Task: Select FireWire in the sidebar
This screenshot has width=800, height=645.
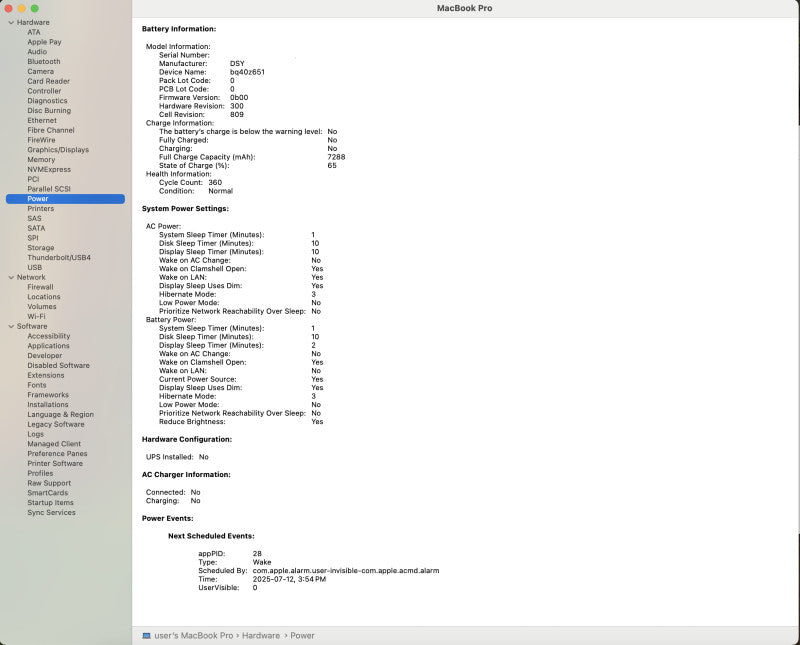Action: point(41,140)
